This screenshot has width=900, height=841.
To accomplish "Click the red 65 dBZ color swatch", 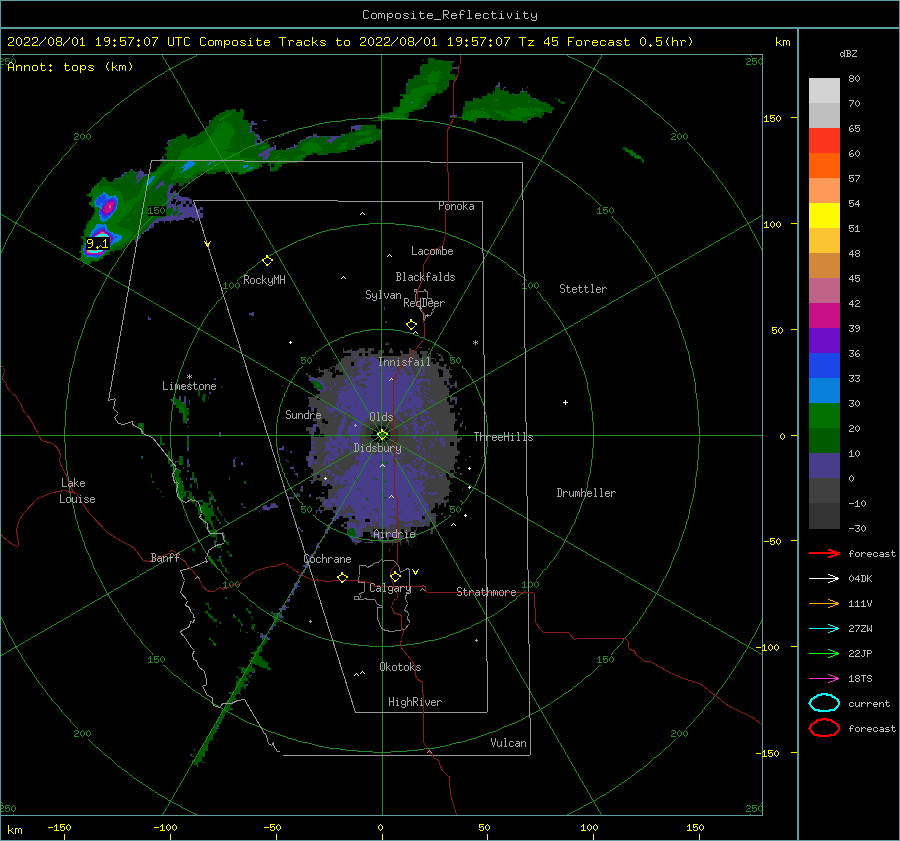I will click(824, 141).
